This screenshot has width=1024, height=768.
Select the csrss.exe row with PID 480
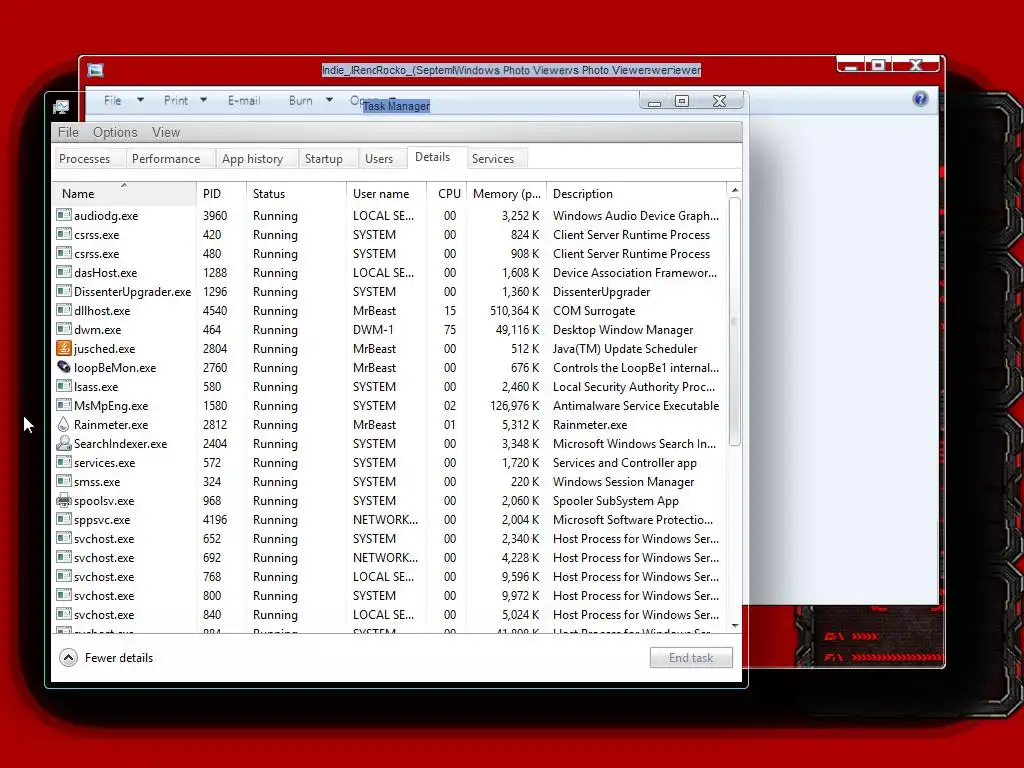click(389, 253)
